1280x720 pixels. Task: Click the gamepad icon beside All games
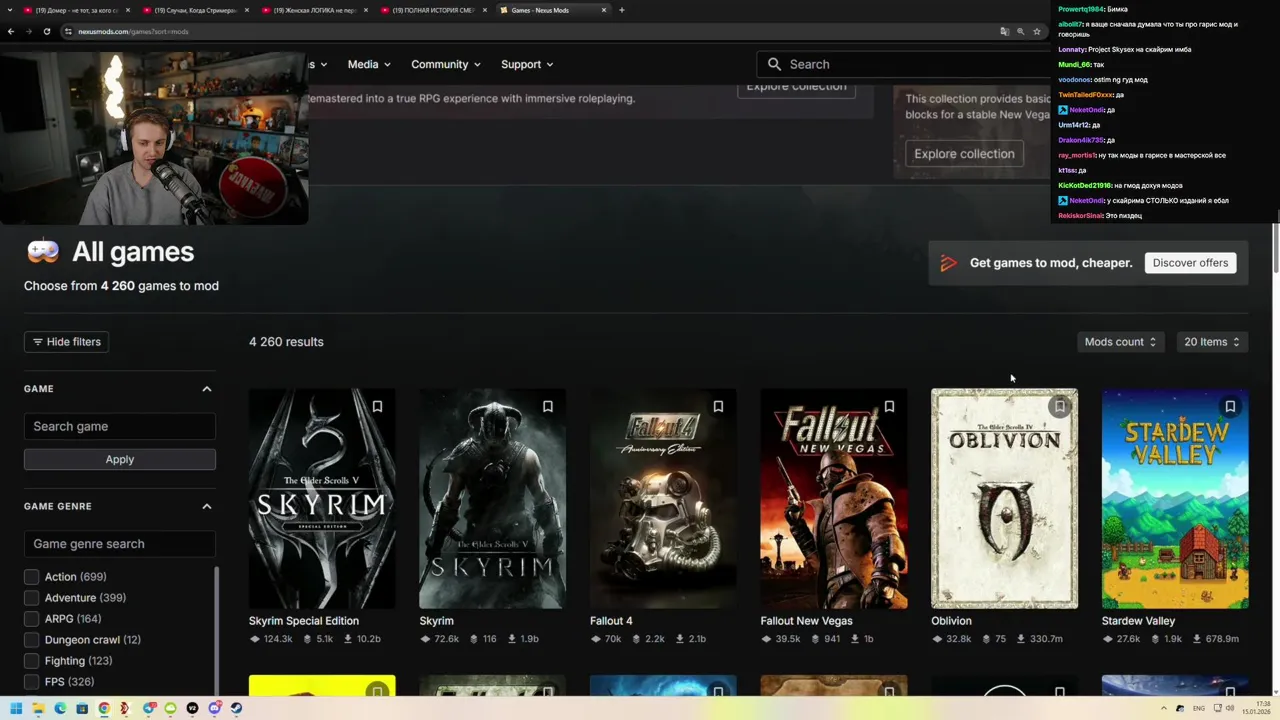pyautogui.click(x=43, y=251)
